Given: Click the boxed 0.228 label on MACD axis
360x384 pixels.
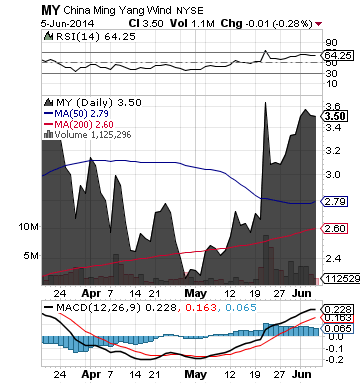Looking at the screenshot, I should point(338,309).
